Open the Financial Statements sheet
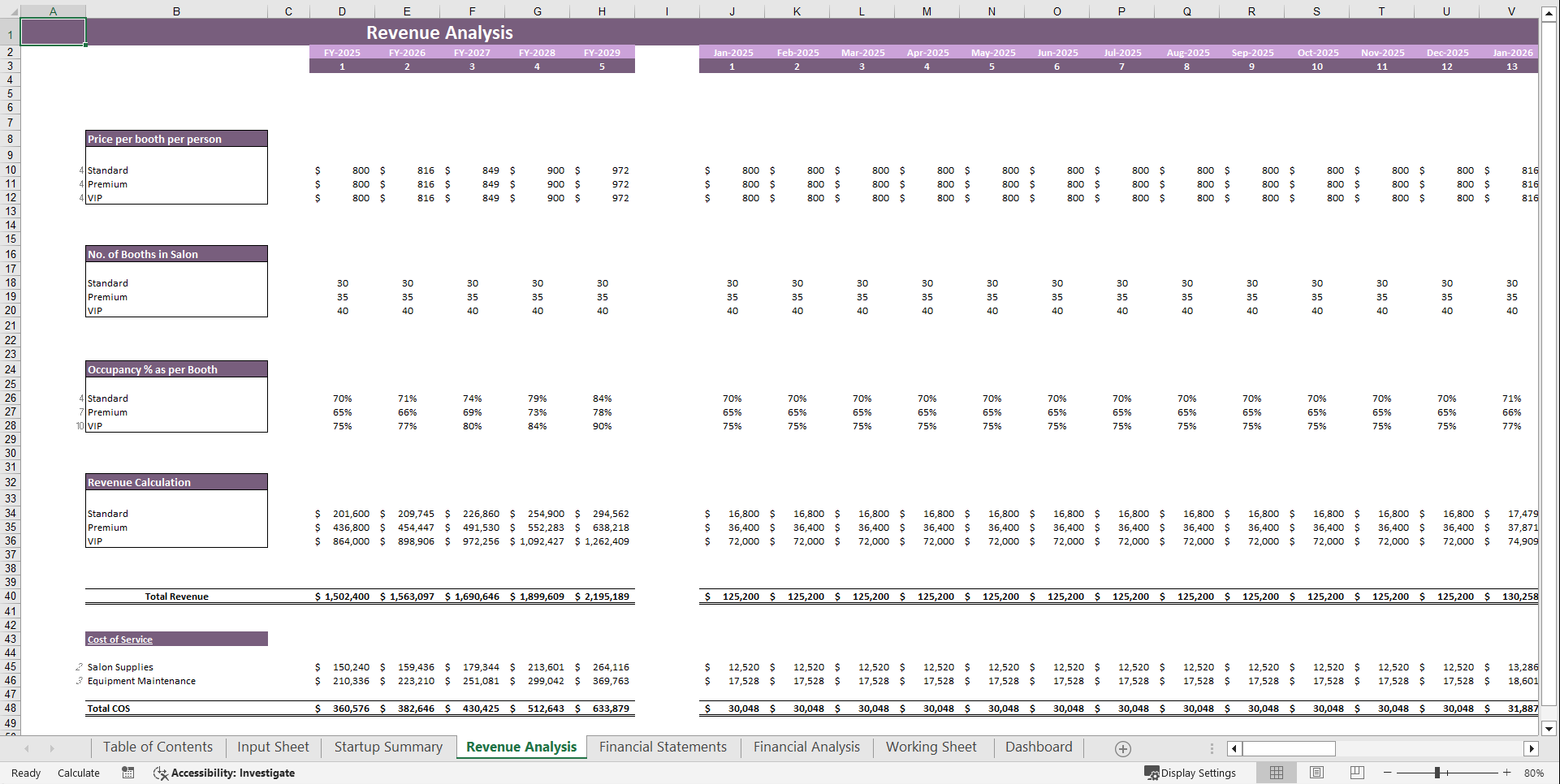The width and height of the screenshot is (1560, 784). (x=663, y=747)
